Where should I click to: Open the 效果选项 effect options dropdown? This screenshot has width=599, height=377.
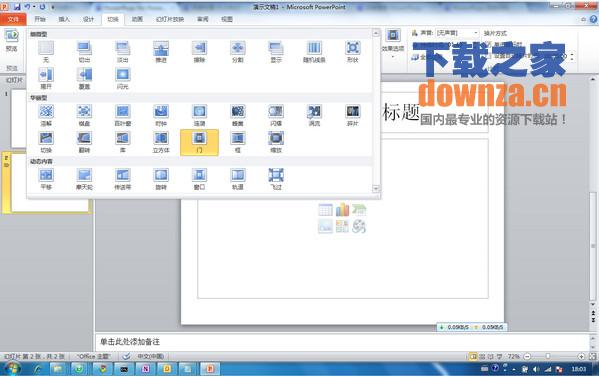click(x=393, y=44)
